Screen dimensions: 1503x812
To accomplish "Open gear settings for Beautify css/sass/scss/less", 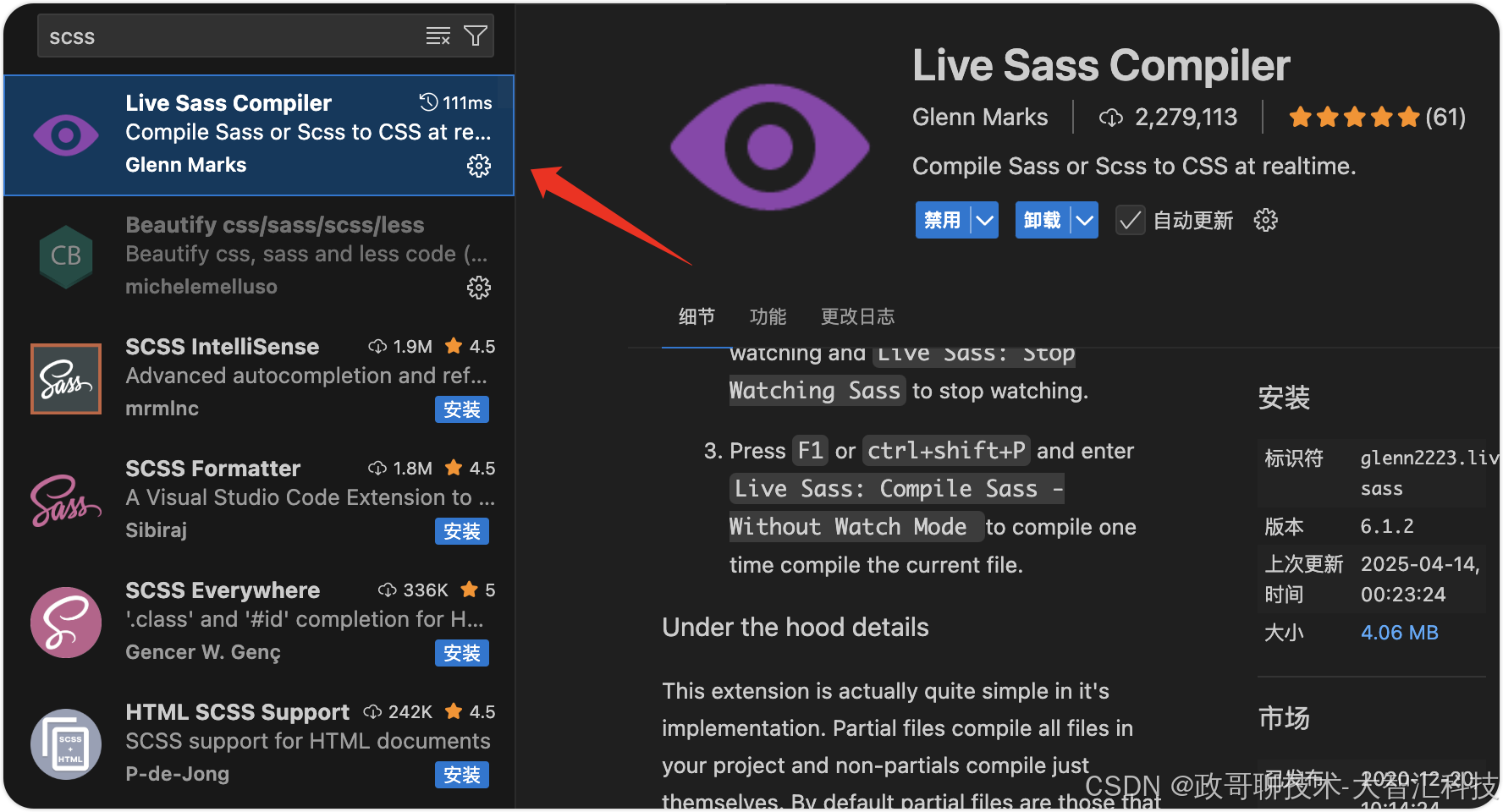I will [479, 288].
